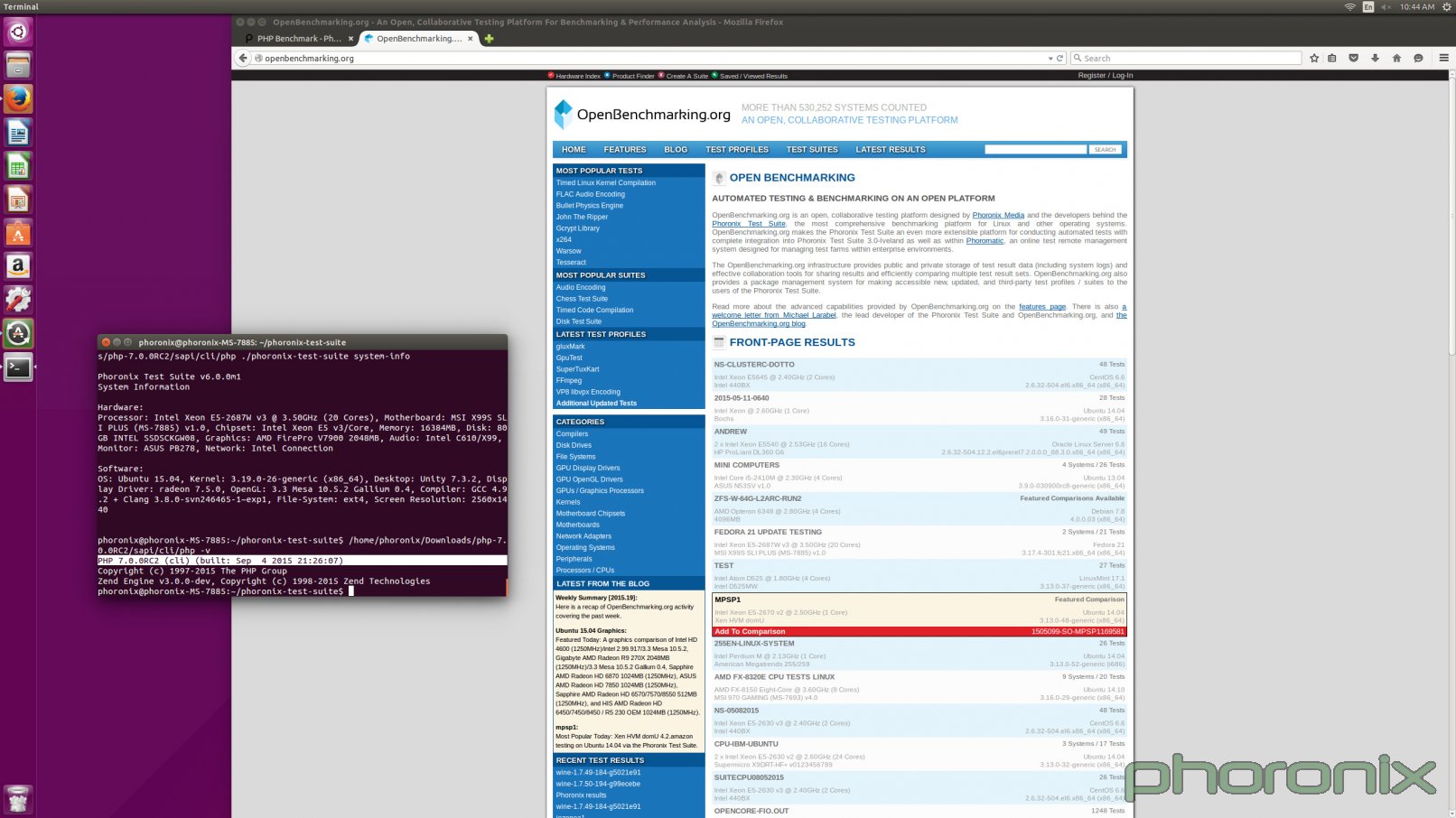Screen dimensions: 1456x818
Task: Click Register / Log-In link
Action: (1105, 76)
